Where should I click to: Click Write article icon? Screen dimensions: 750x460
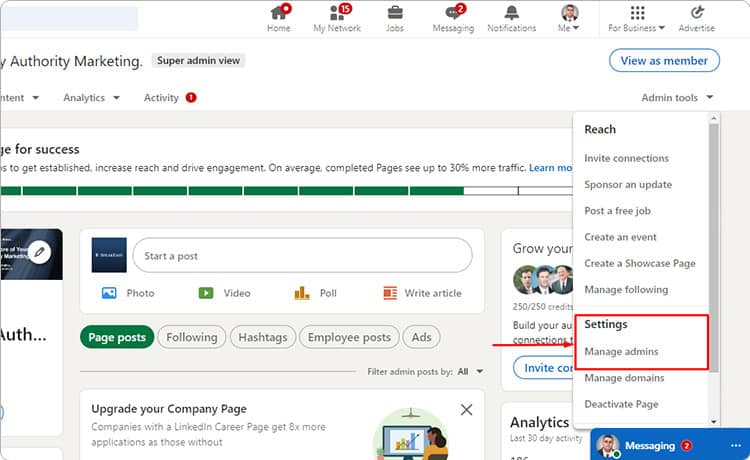point(390,293)
